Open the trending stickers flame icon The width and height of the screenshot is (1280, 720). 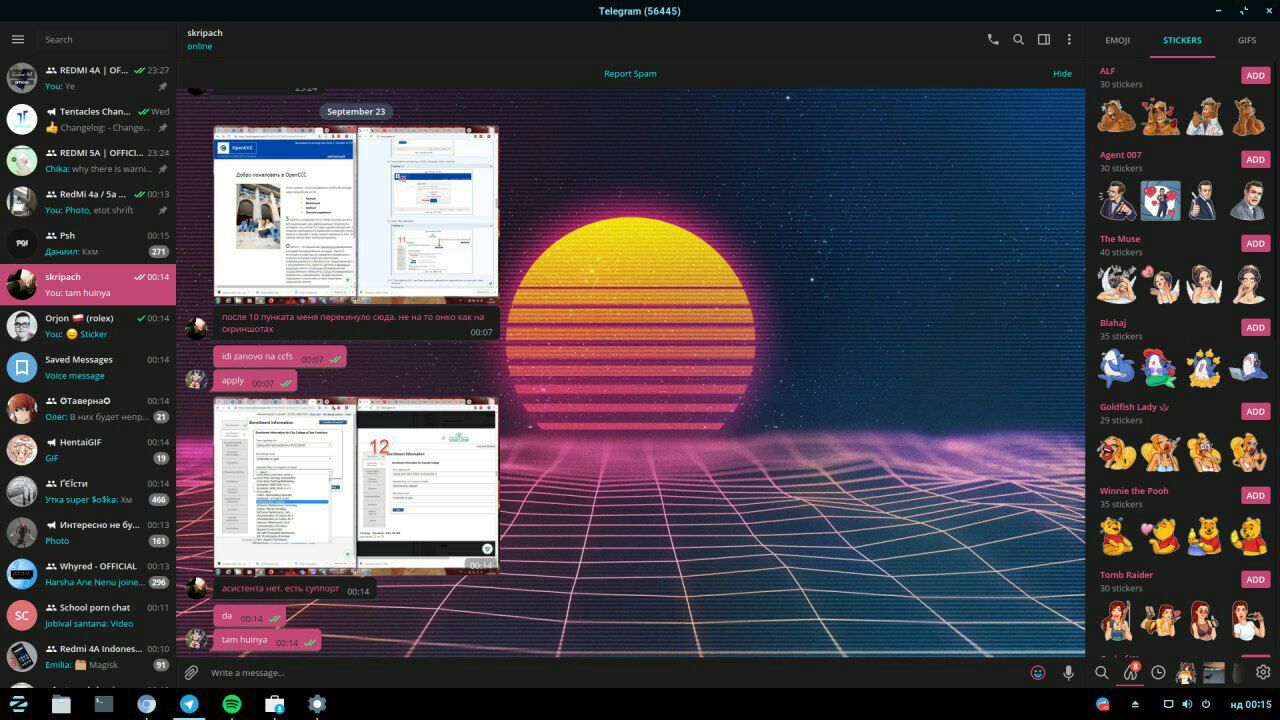[1130, 673]
